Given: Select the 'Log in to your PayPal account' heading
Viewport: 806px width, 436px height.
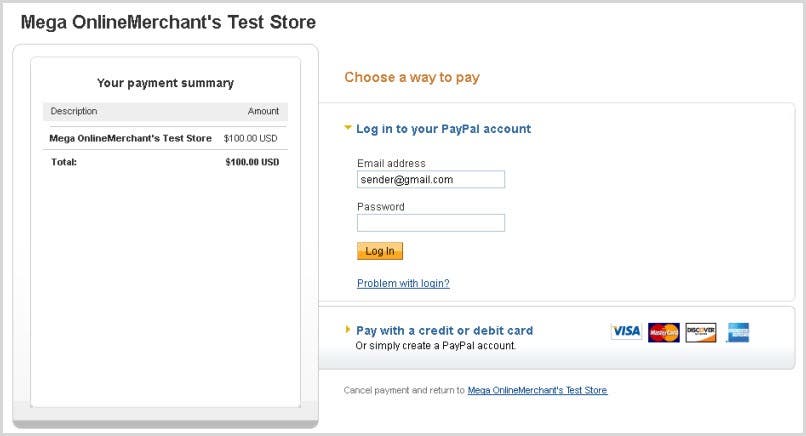Looking at the screenshot, I should pyautogui.click(x=443, y=129).
